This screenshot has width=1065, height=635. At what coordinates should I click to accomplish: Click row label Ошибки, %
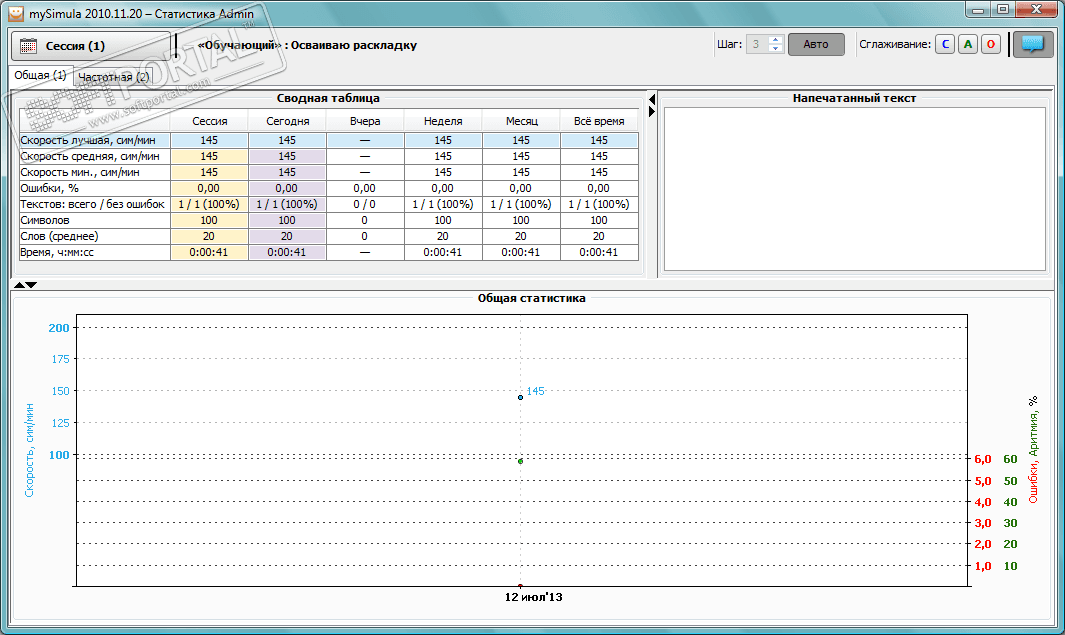tap(94, 188)
